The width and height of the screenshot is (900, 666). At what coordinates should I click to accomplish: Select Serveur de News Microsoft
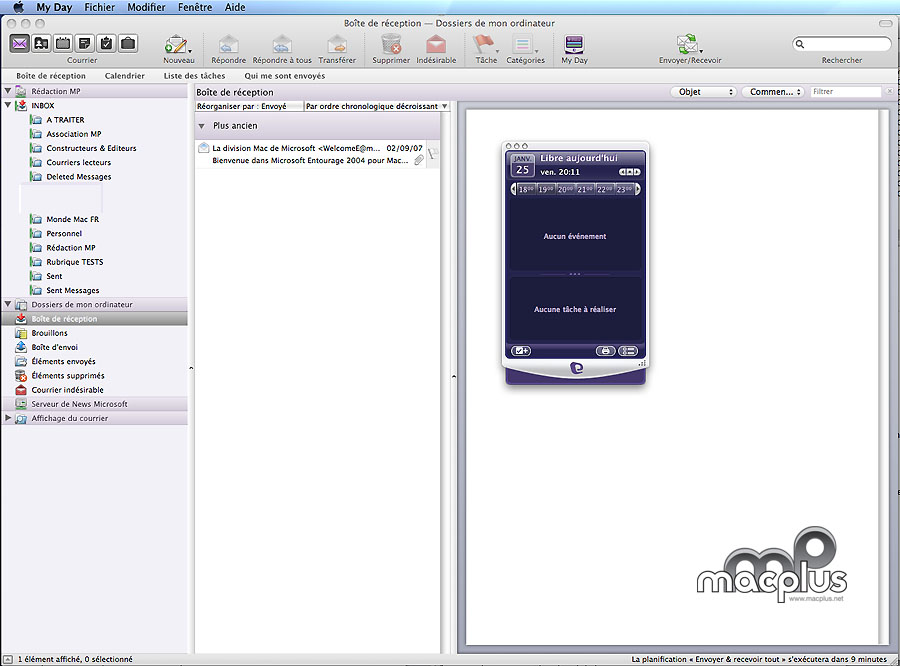point(79,404)
